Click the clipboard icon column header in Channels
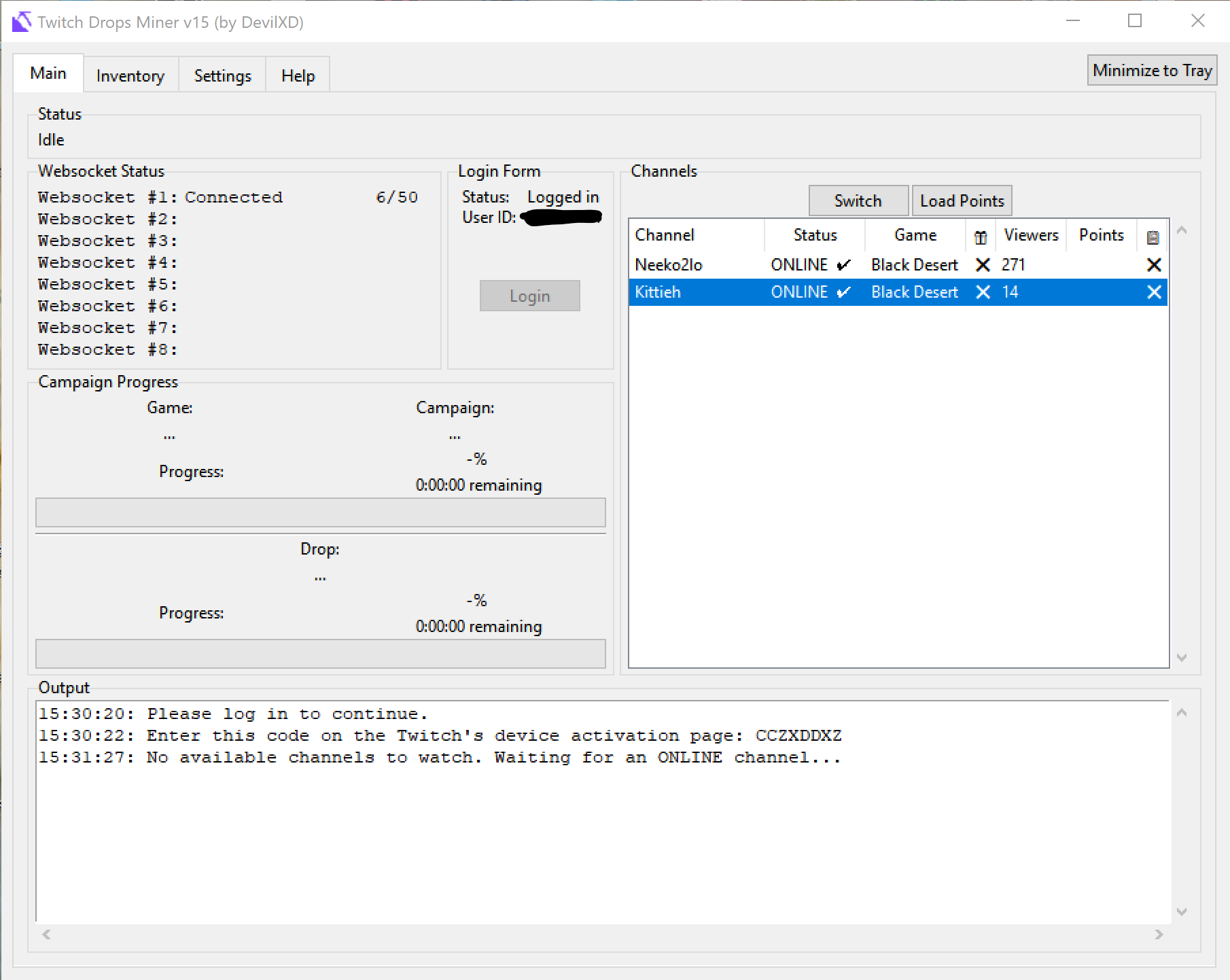The height and width of the screenshot is (980, 1230). 1154,236
